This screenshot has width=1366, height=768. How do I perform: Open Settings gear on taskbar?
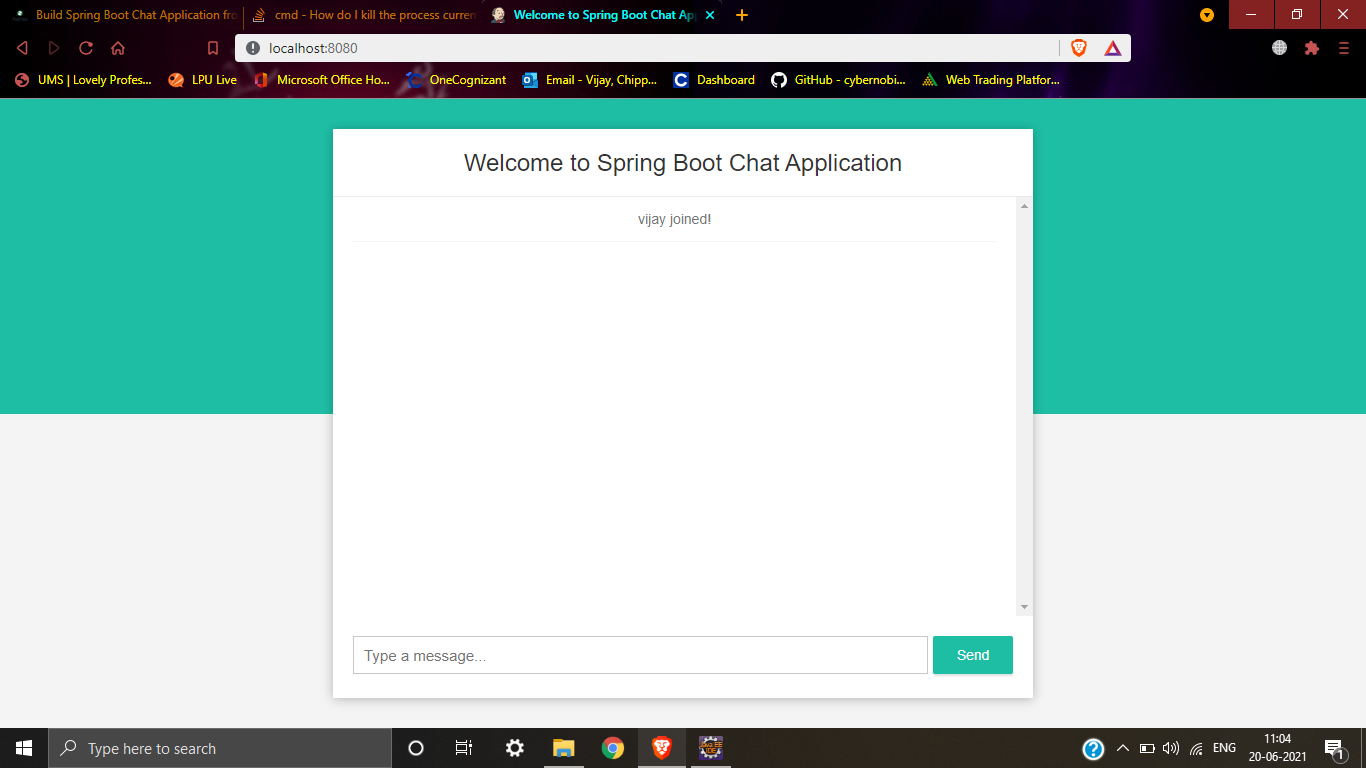pyautogui.click(x=514, y=748)
